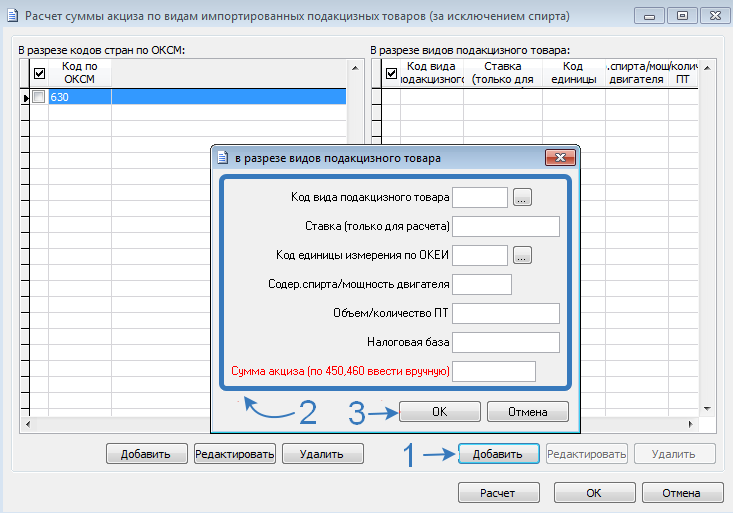Focus the Код вида подакцизного товара field
The width and height of the screenshot is (733, 513).
pos(480,197)
